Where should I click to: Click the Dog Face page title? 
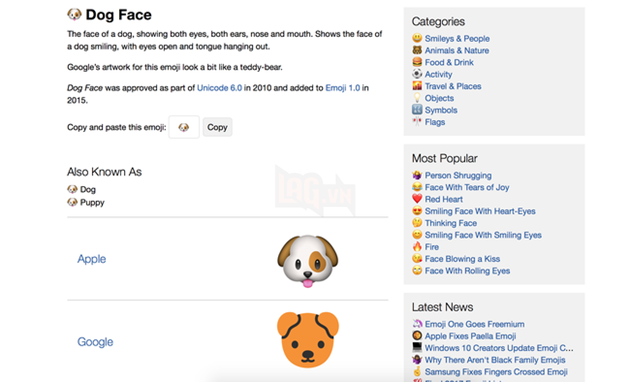click(x=119, y=15)
